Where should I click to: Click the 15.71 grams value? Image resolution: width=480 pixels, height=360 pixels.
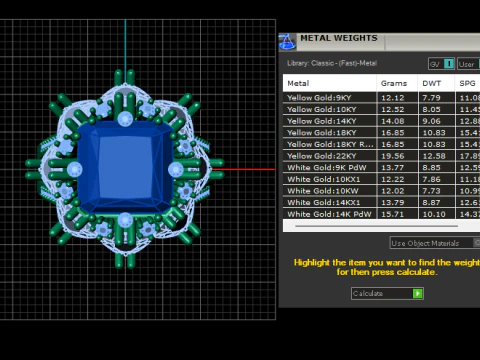(393, 214)
